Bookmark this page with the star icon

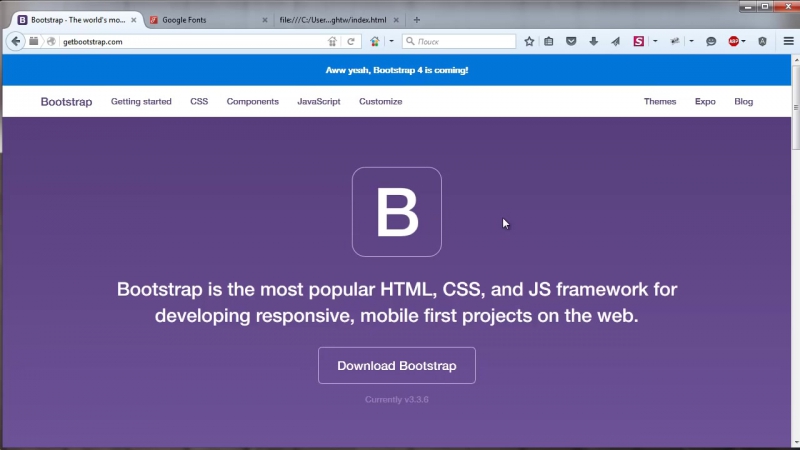pos(529,41)
